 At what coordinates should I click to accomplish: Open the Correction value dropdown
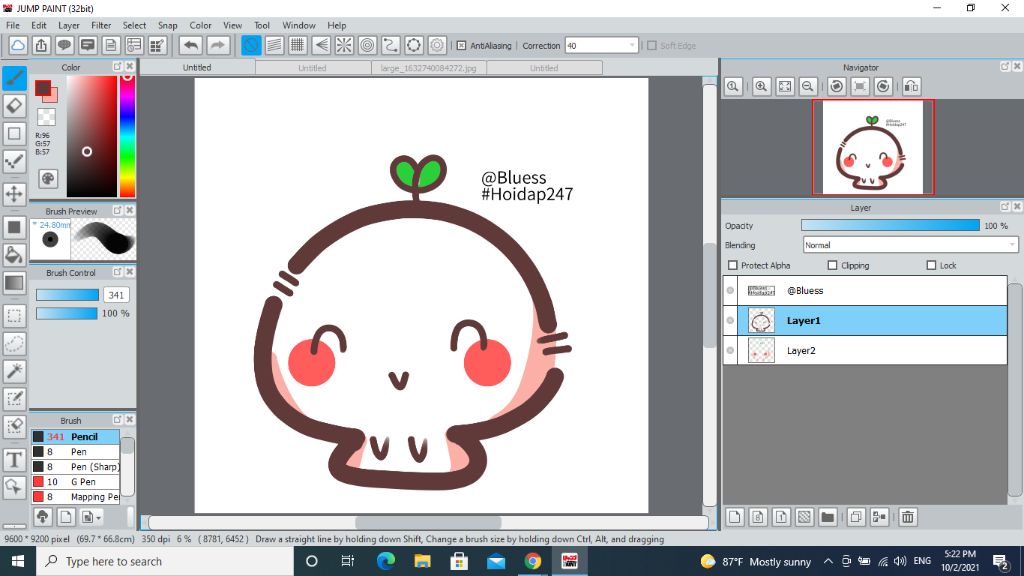pyautogui.click(x=632, y=46)
